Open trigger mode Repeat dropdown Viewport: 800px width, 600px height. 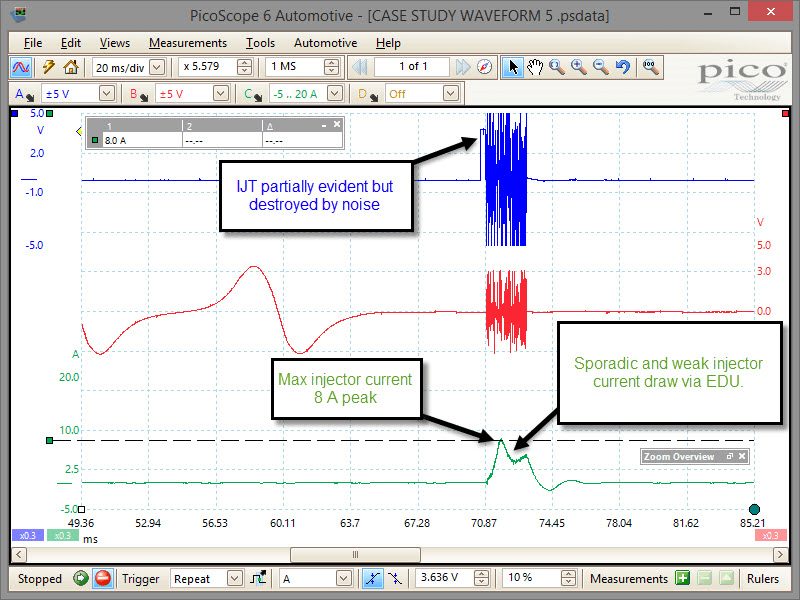coord(234,579)
